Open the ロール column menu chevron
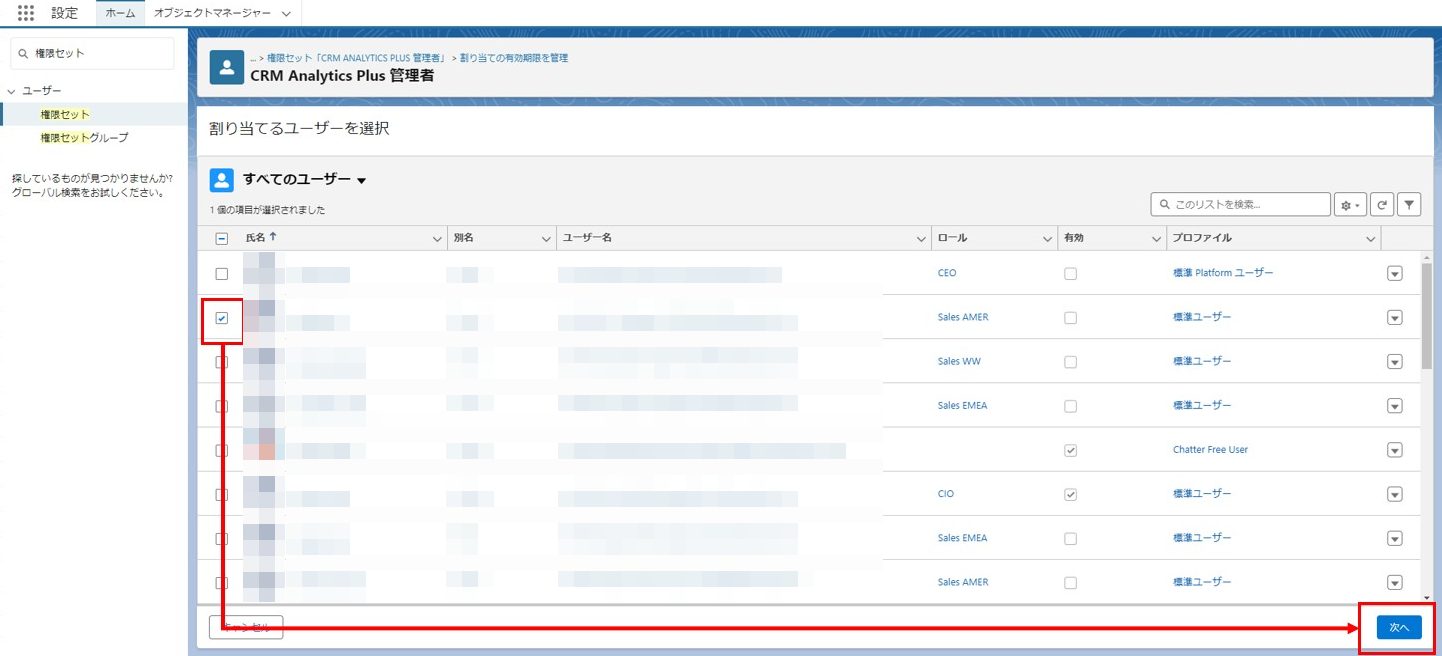The height and width of the screenshot is (656, 1442). (1046, 238)
